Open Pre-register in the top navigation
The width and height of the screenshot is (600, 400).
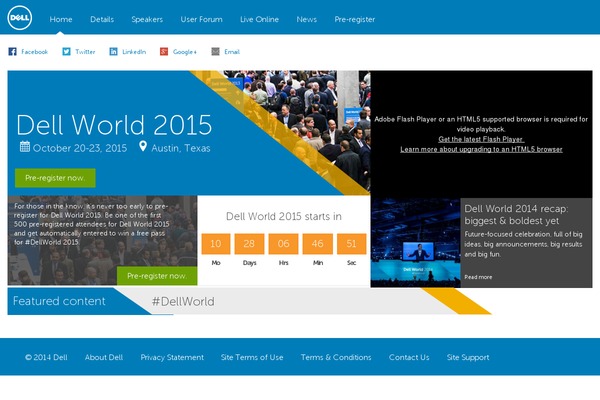click(354, 19)
